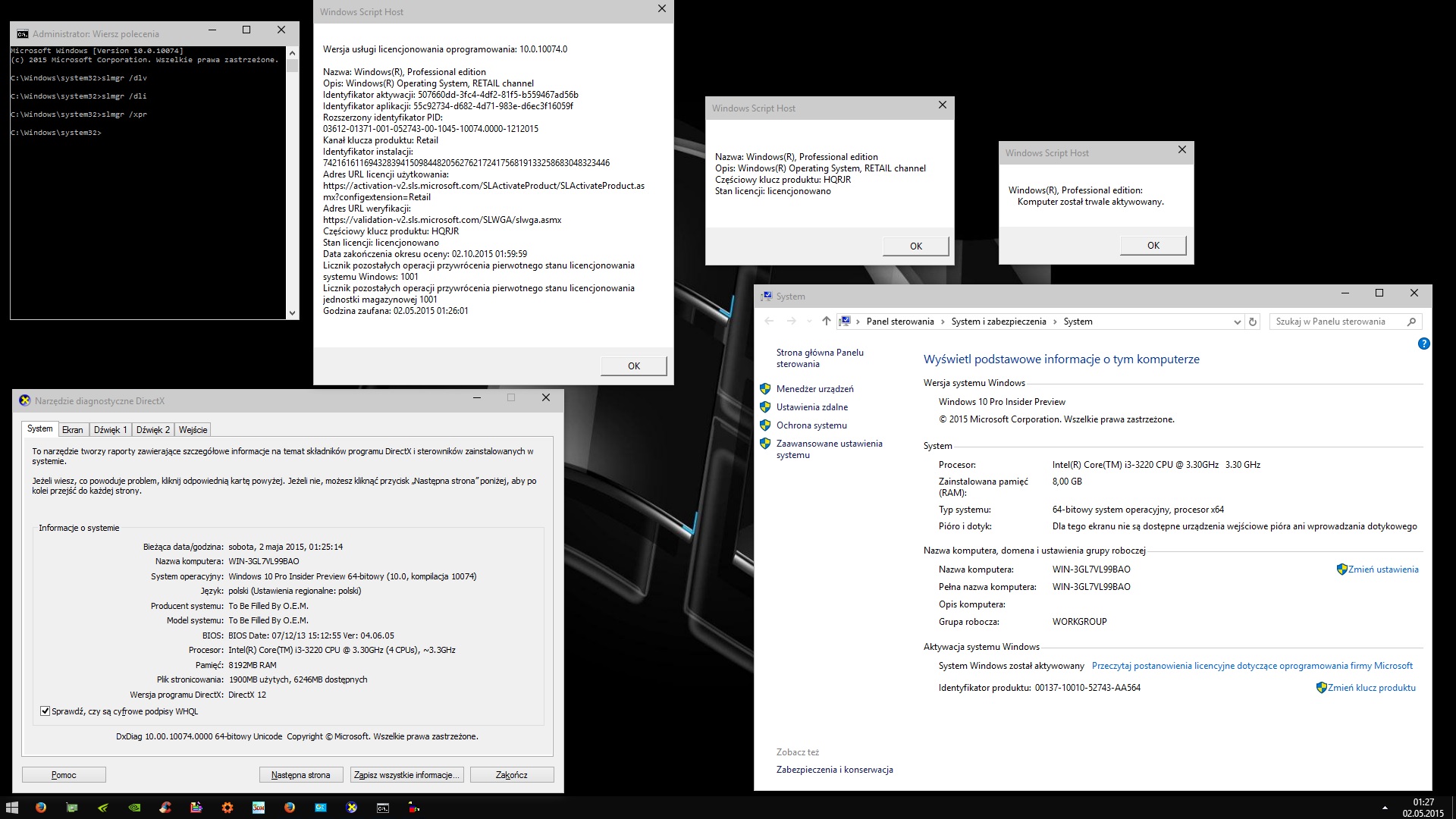Open the colorful bars taskbar icon
The image size is (1456, 819).
pyautogui.click(x=196, y=808)
